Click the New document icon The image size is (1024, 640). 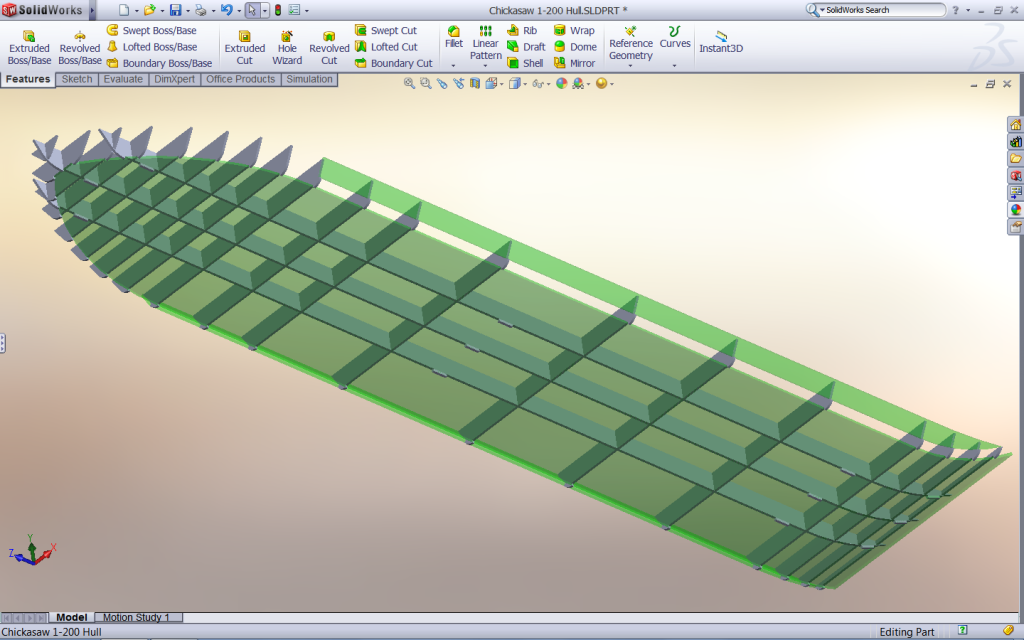(x=124, y=10)
